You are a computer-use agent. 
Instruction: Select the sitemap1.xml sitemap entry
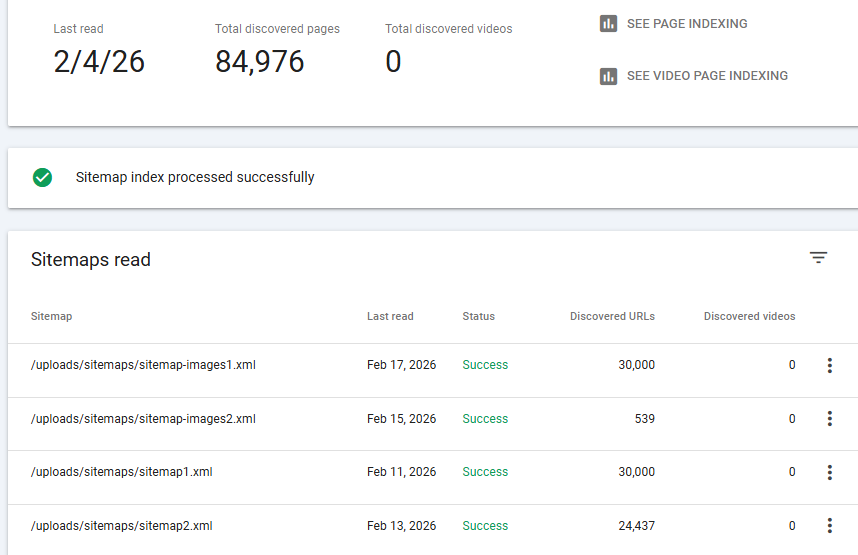click(x=122, y=472)
